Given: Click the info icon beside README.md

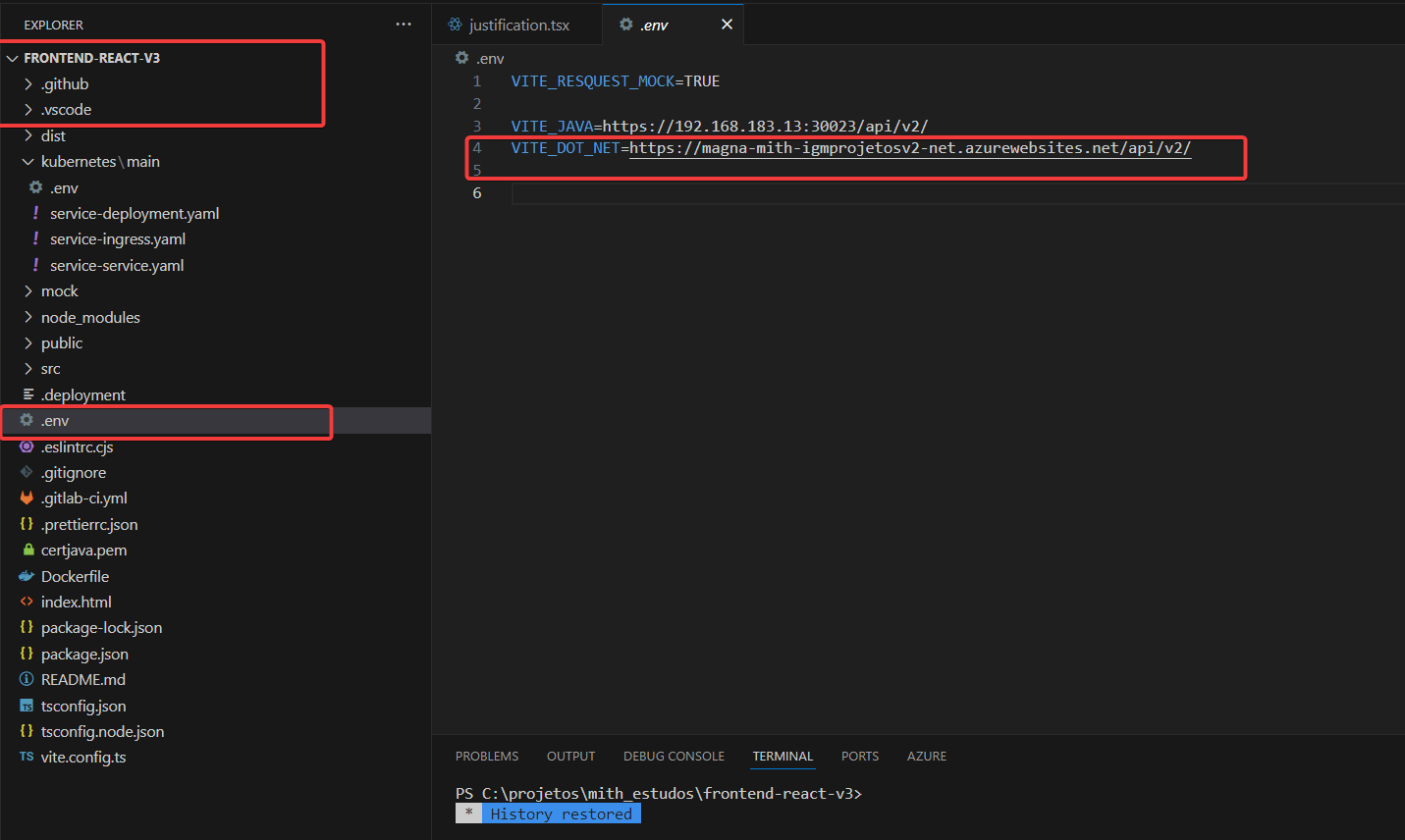Looking at the screenshot, I should [27, 679].
